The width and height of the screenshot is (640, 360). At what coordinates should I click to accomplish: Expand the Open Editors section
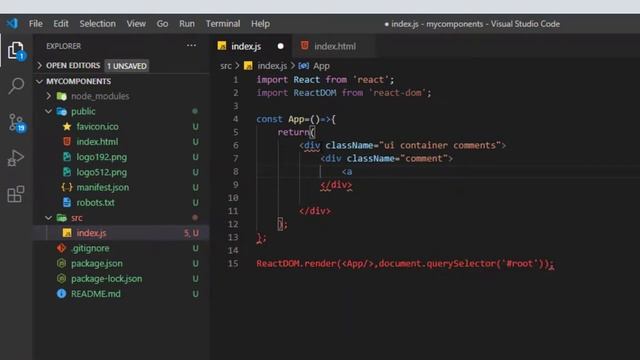[40, 65]
